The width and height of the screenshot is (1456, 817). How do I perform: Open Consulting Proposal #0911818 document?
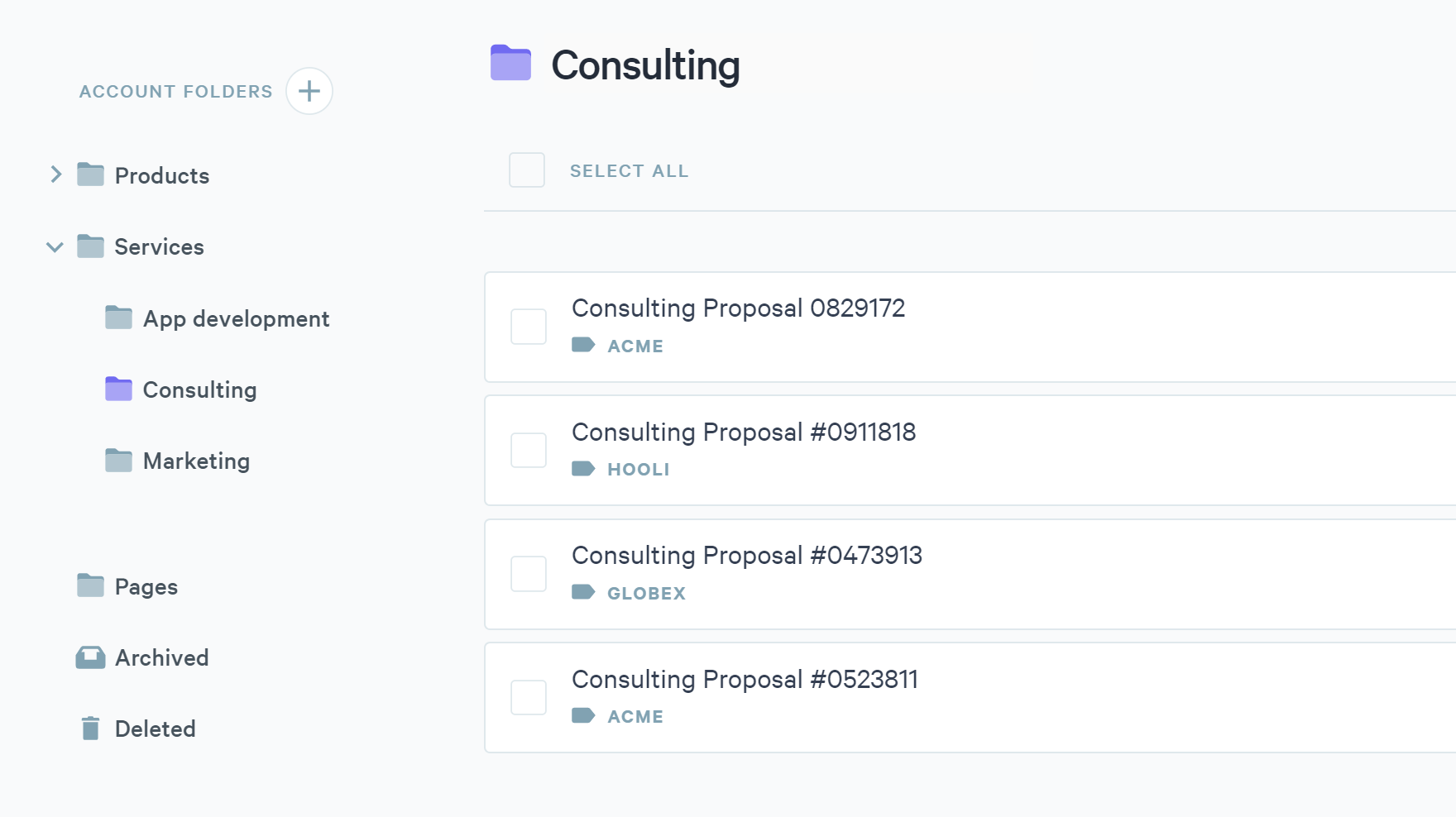click(743, 432)
